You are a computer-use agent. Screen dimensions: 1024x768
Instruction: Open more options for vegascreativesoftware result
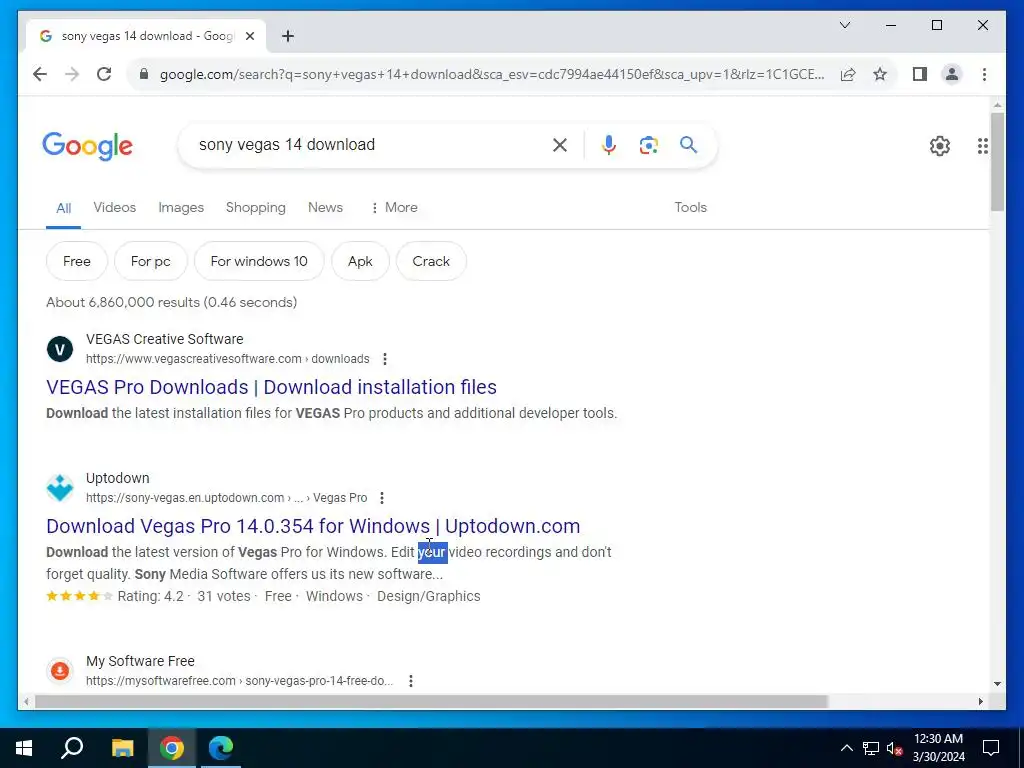pos(385,359)
